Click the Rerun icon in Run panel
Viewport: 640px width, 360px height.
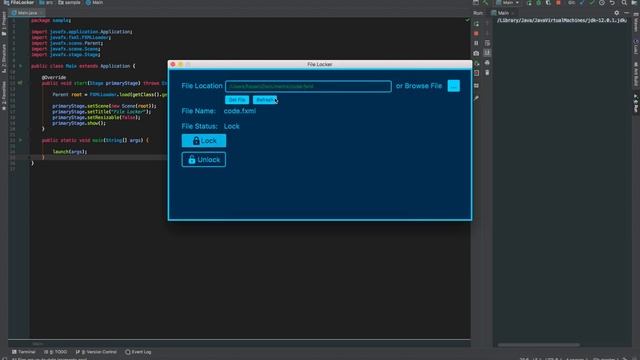click(x=476, y=24)
